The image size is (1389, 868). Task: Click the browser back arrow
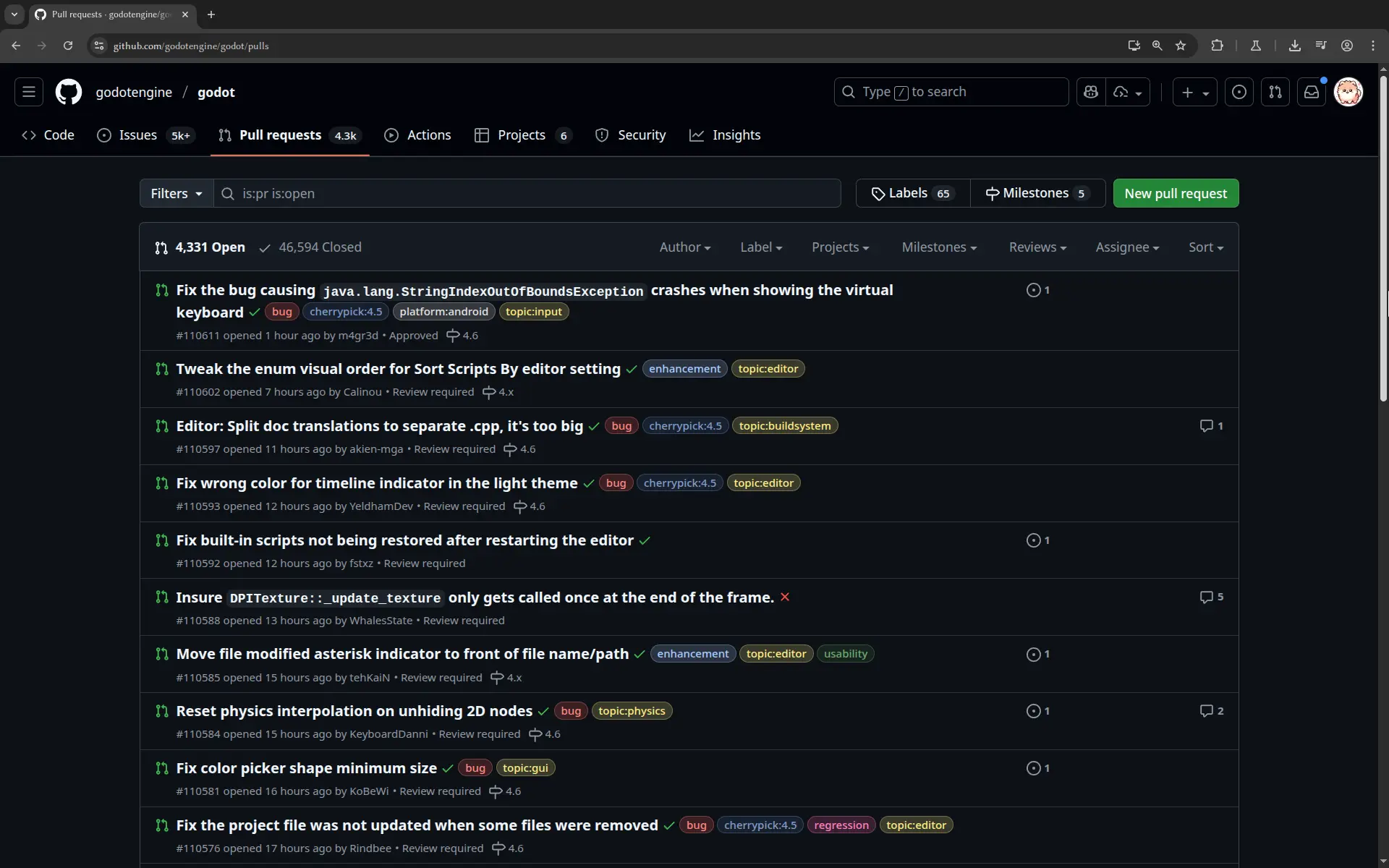tap(16, 46)
